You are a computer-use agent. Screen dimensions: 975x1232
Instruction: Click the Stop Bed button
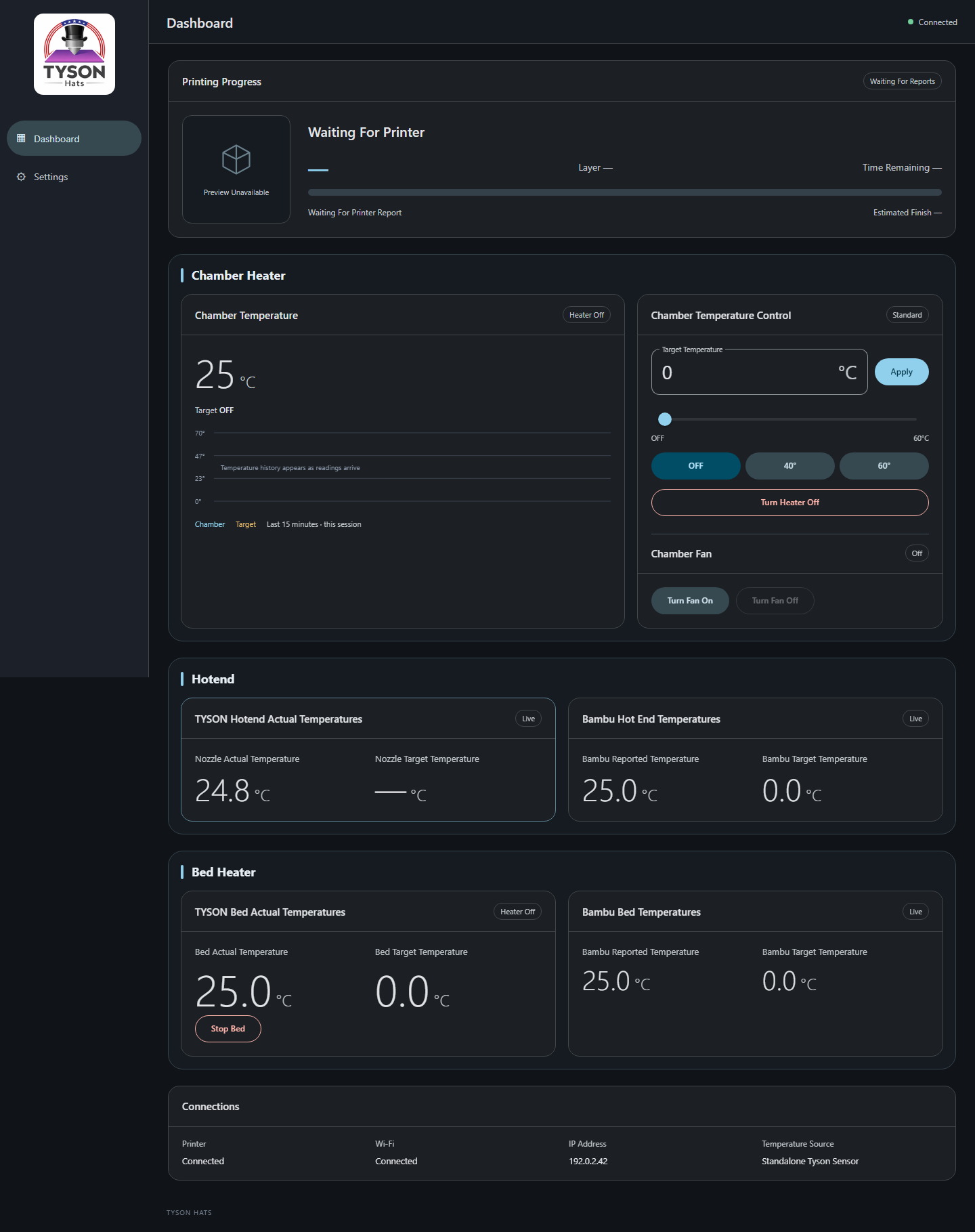[x=228, y=1029]
